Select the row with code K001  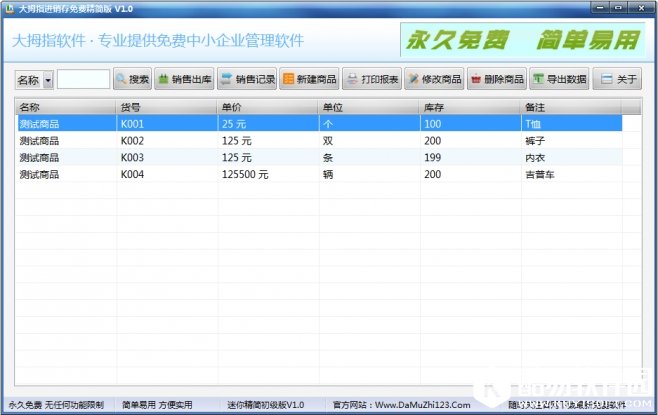(319, 124)
